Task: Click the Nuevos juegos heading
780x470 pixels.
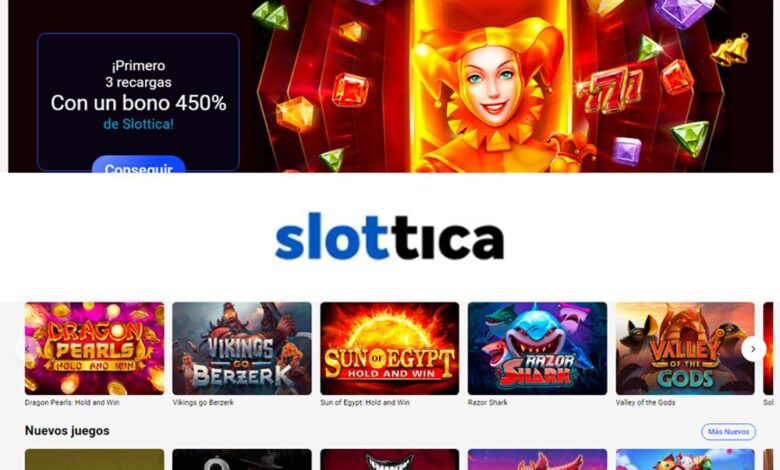Action: click(67, 431)
